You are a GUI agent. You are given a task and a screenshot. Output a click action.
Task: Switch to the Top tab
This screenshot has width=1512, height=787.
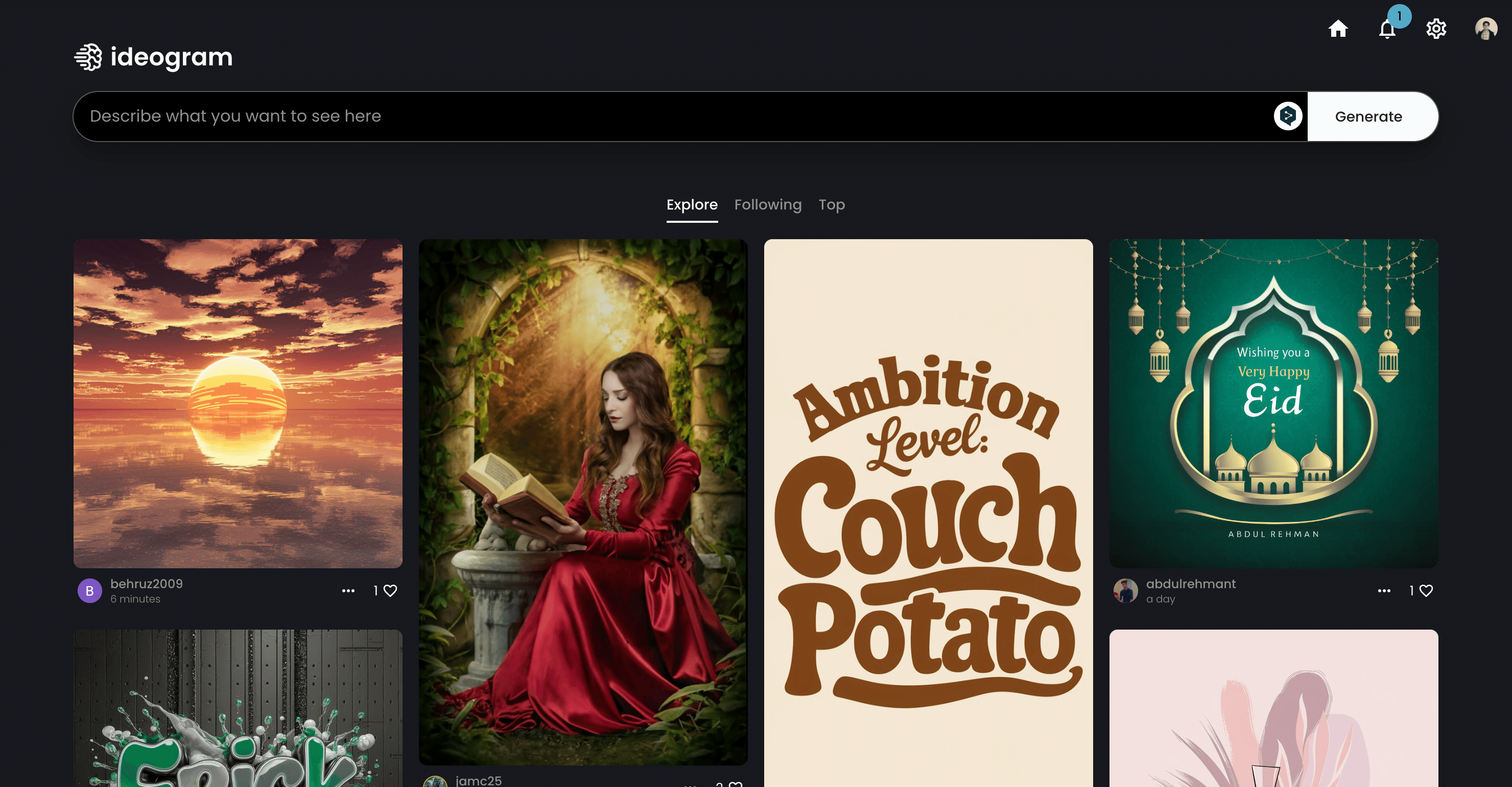(831, 204)
